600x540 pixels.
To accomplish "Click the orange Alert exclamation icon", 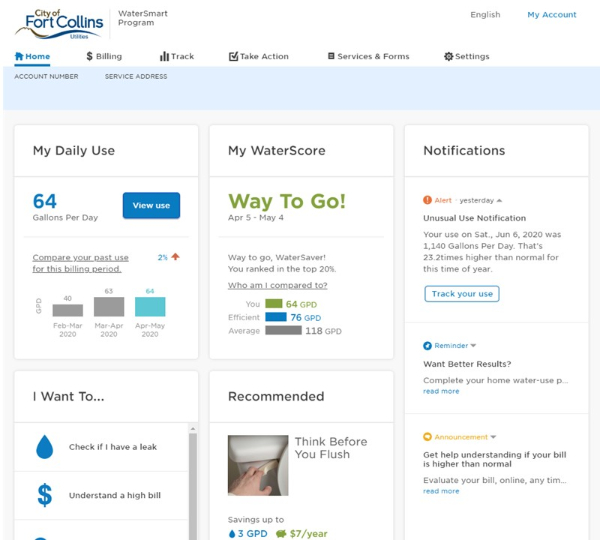I will [x=428, y=200].
